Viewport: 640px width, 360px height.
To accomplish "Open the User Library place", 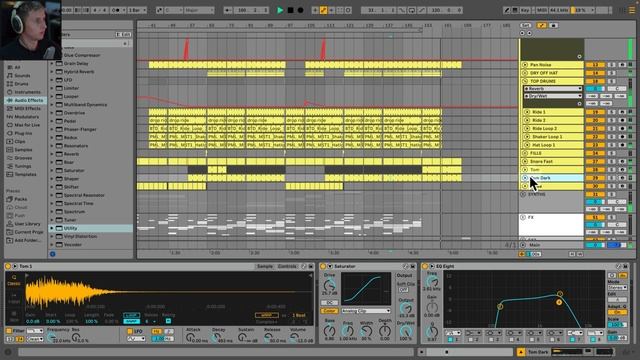I will coord(27,224).
